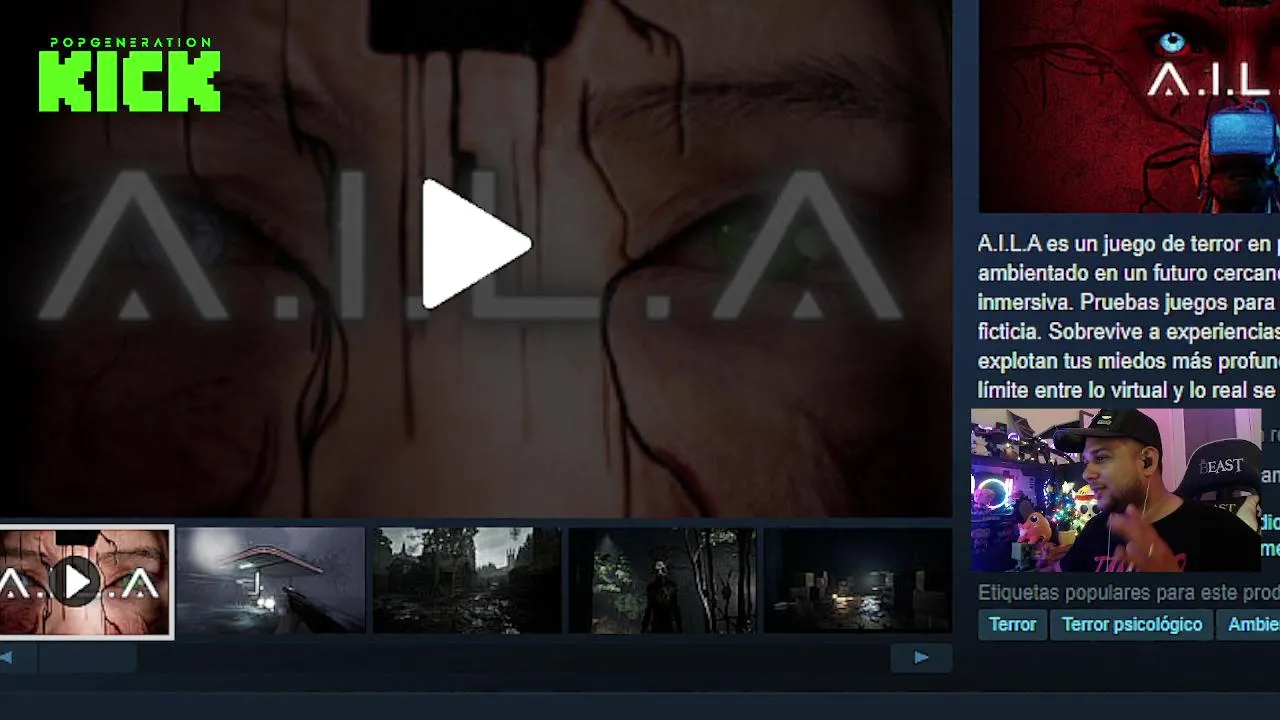Viewport: 1280px width, 720px height.
Task: Open the dark flooded room screenshot thumbnail
Action: (x=858, y=581)
